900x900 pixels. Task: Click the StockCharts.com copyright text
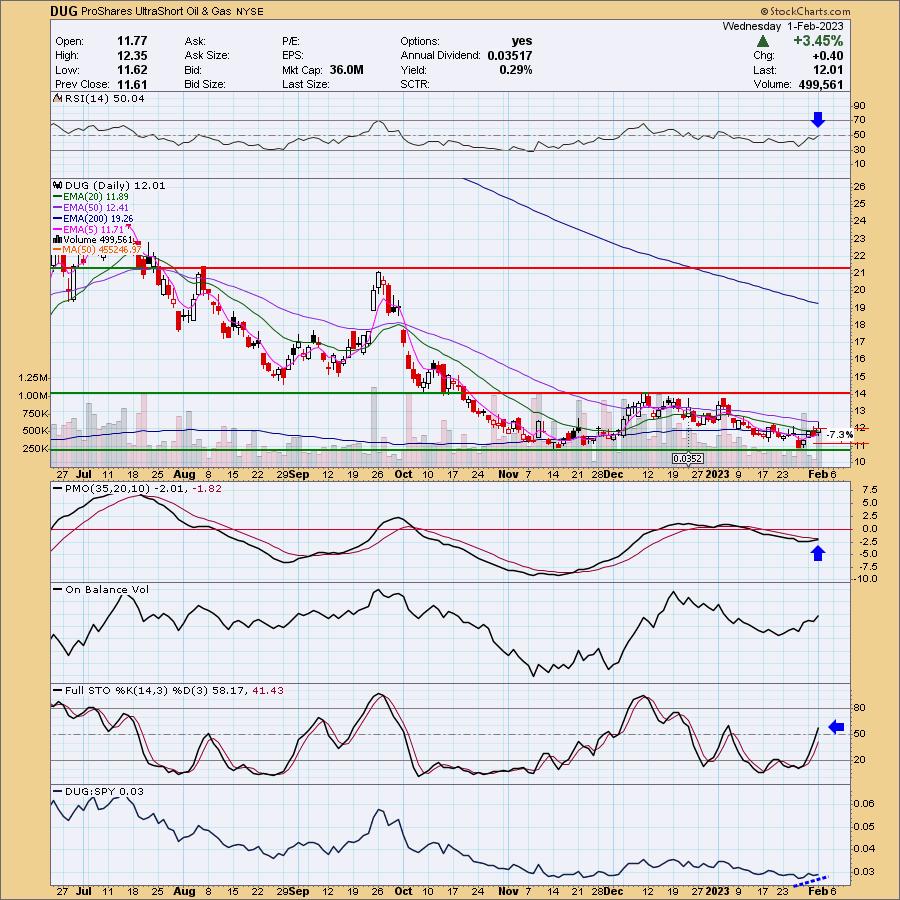[805, 11]
